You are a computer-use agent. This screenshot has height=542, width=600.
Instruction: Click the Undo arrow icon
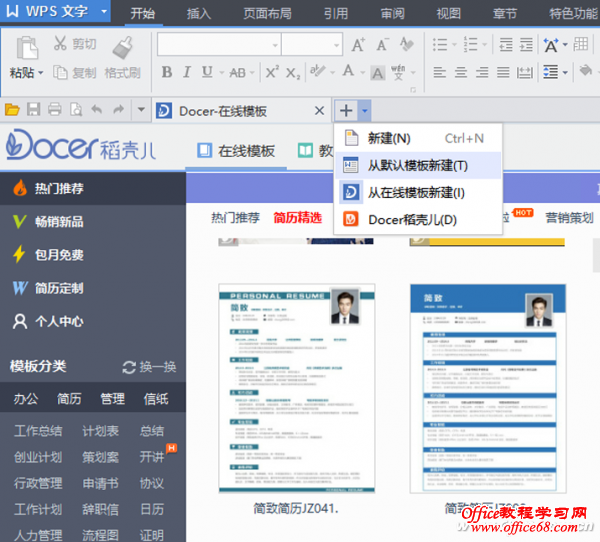pos(97,110)
